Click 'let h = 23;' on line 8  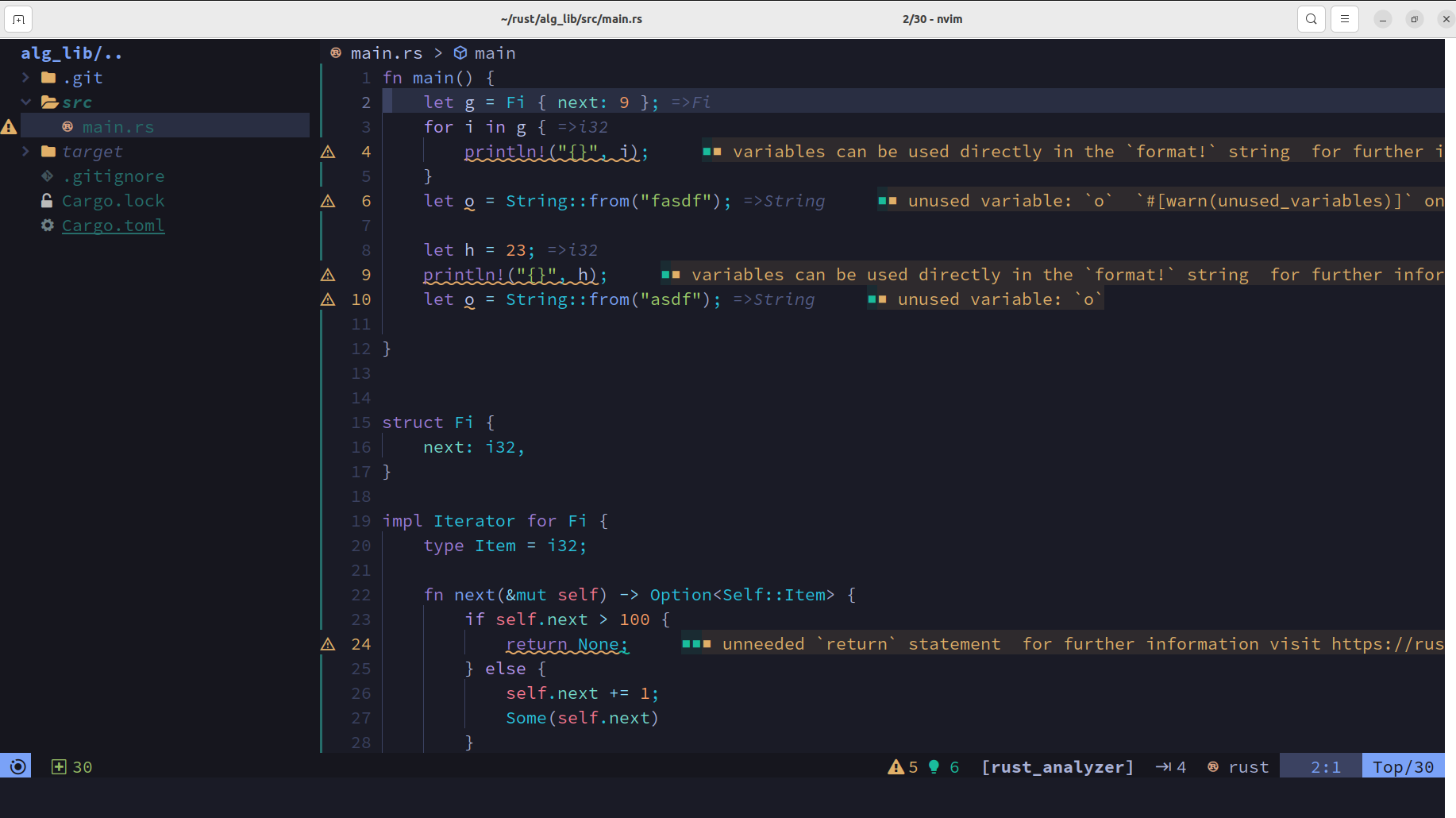pos(480,250)
